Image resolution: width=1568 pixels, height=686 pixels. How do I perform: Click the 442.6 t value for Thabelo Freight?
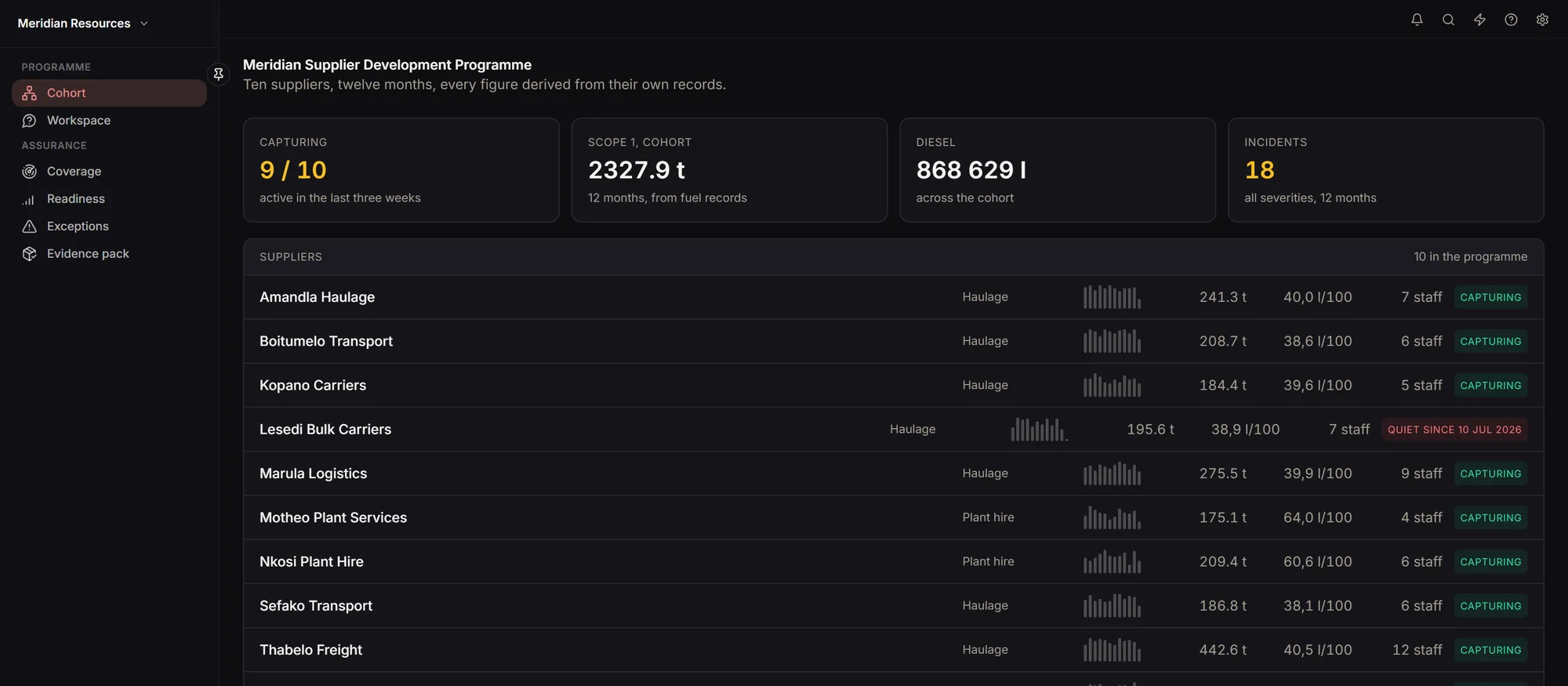tap(1222, 650)
